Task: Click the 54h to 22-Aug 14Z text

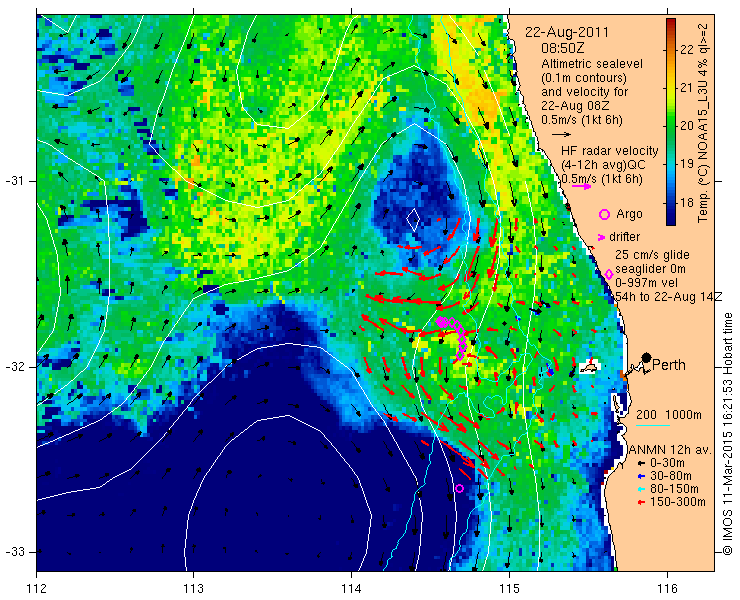Action: pyautogui.click(x=669, y=296)
